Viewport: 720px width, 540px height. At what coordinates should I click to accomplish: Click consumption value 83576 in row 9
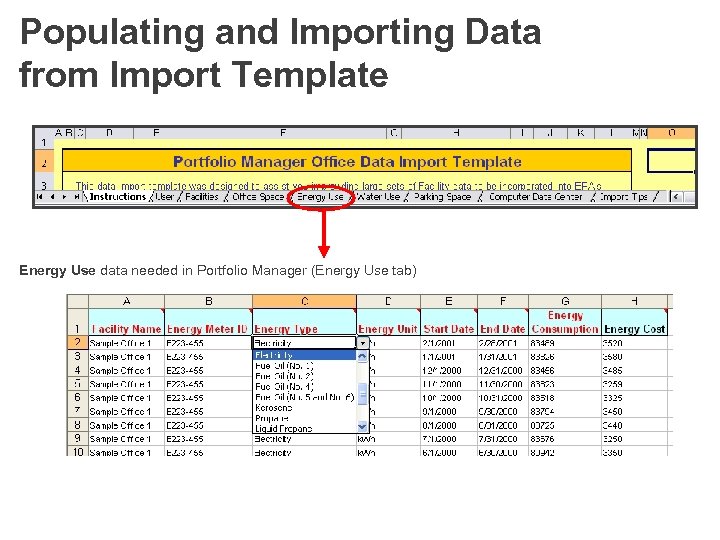pos(565,439)
